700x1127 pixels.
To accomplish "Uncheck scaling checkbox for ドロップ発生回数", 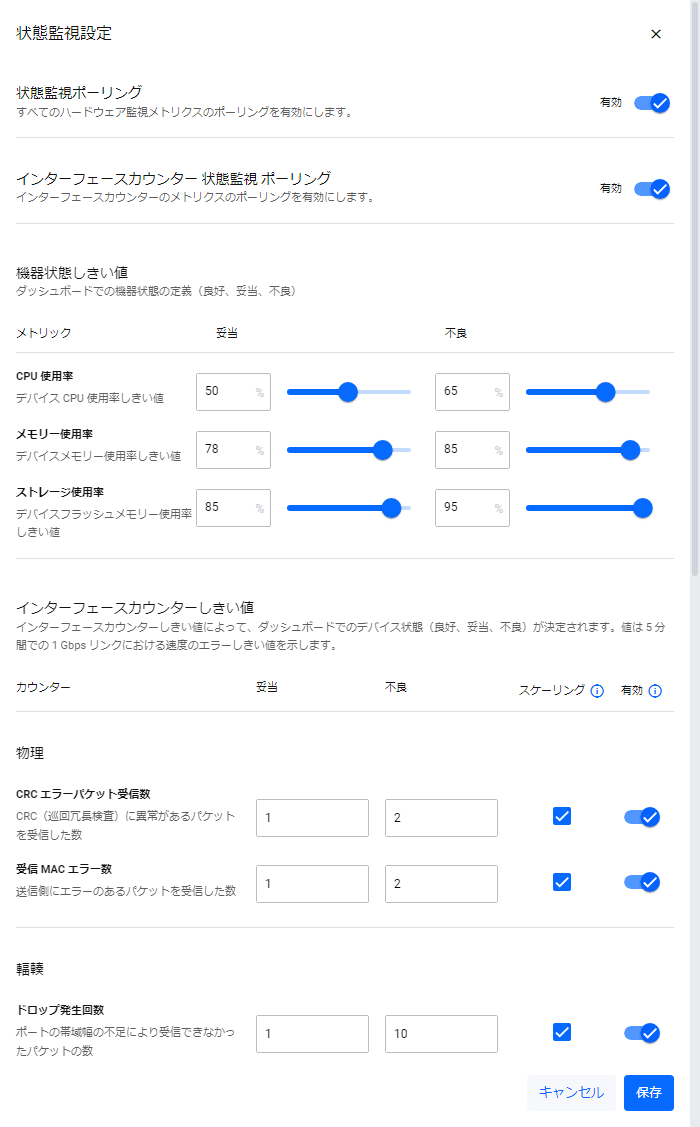I will click(x=562, y=1032).
